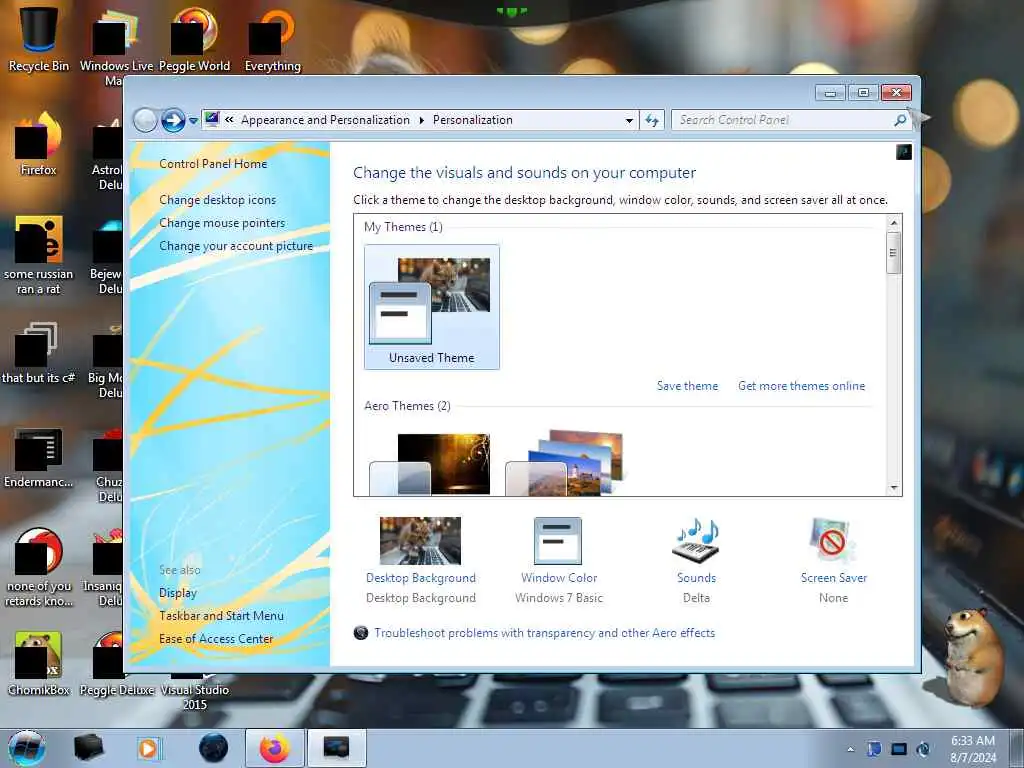1024x768 pixels.
Task: Click the Refresh button beside address bar
Action: pyautogui.click(x=652, y=120)
